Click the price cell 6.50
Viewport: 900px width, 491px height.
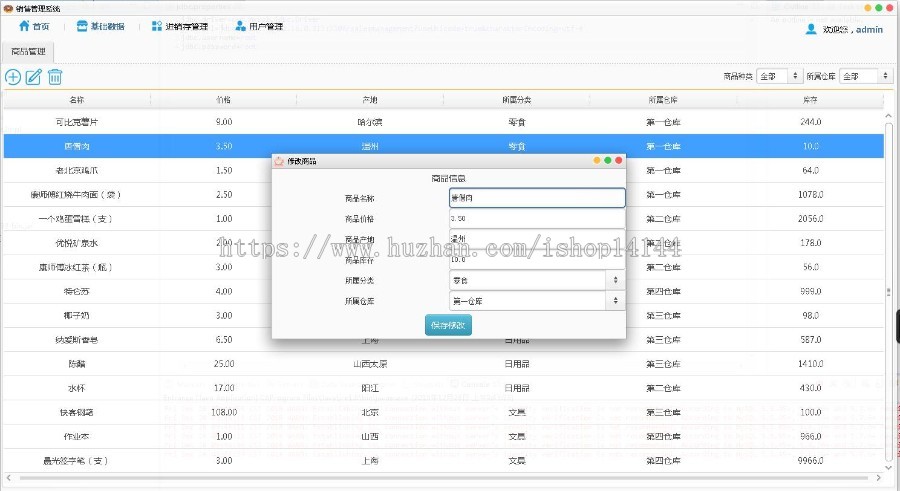(x=224, y=339)
